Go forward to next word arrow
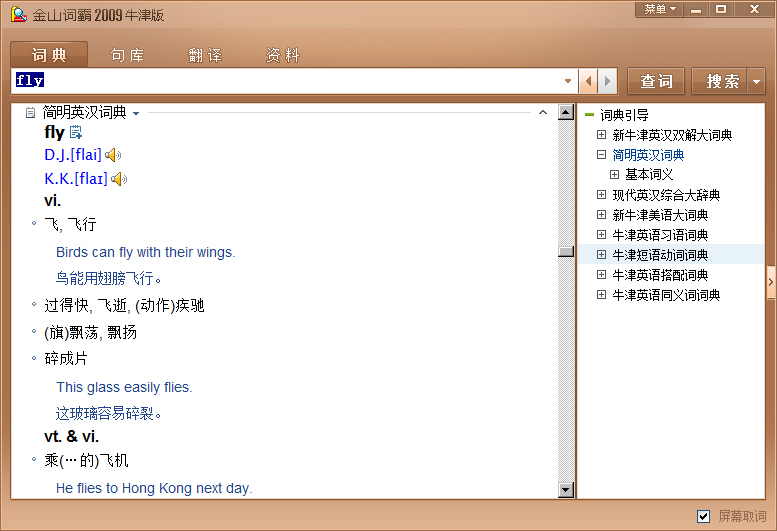 (608, 81)
